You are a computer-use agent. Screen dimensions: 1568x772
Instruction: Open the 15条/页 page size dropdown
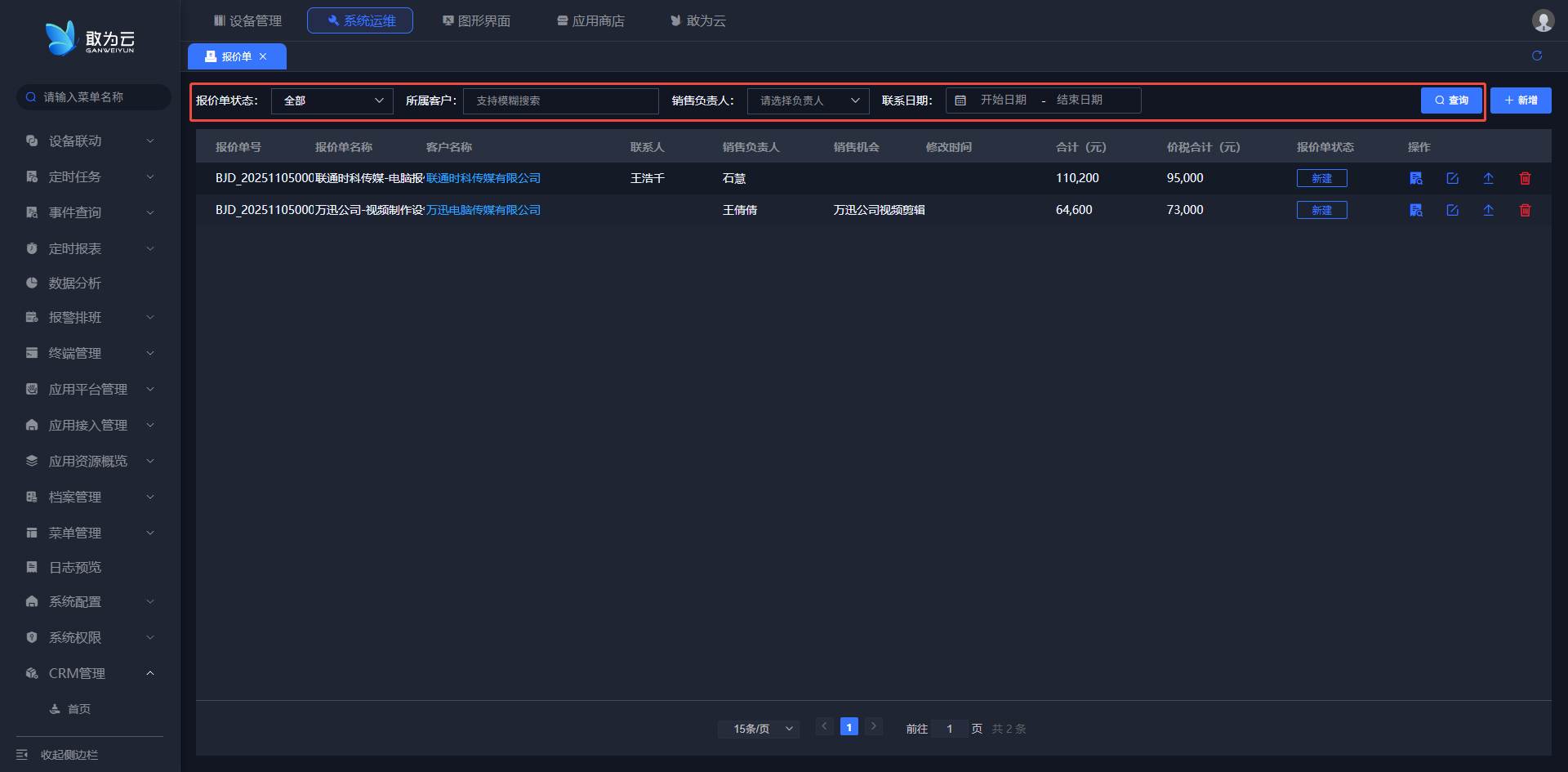[759, 729]
